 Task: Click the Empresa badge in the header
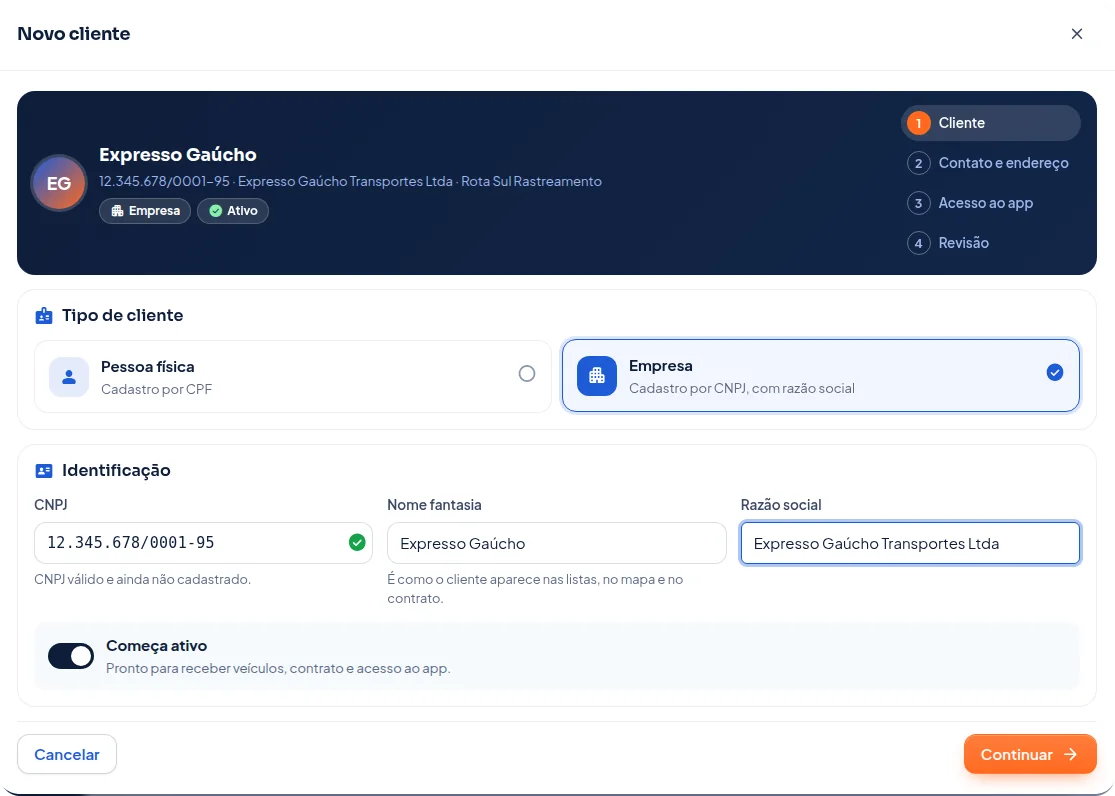(145, 211)
